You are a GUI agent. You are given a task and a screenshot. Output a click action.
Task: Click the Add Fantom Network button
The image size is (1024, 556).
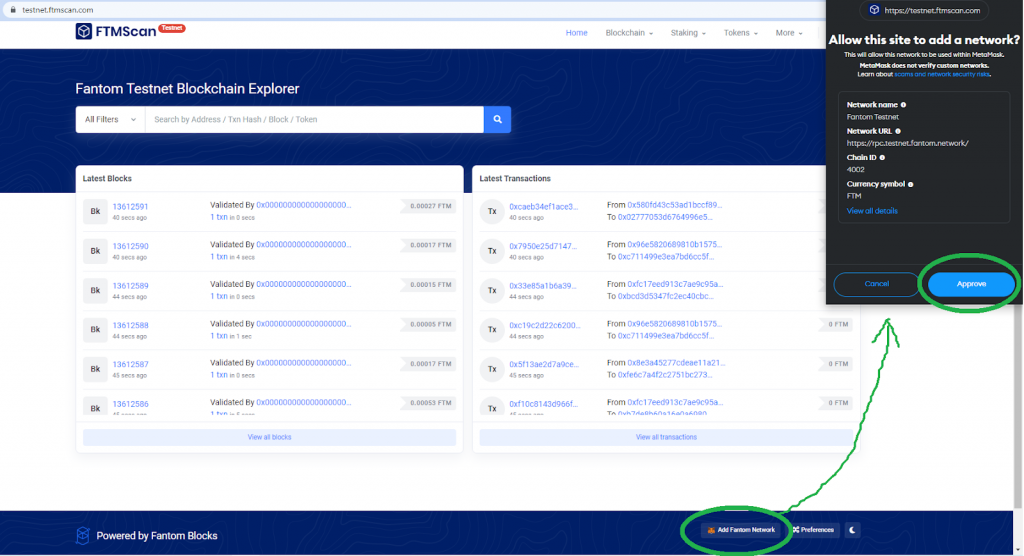tap(741, 530)
